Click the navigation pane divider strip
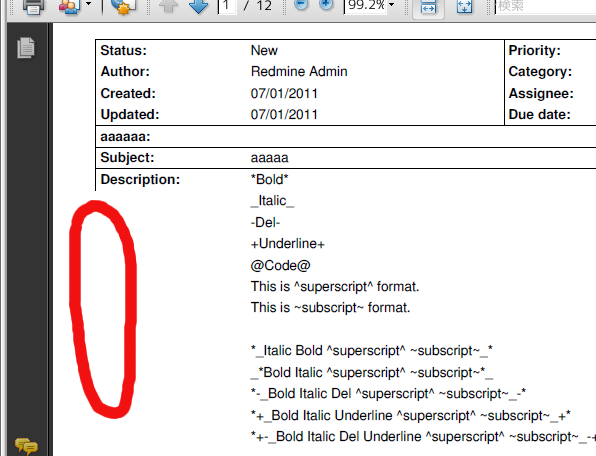Image resolution: width=596 pixels, height=456 pixels. tap(50, 239)
